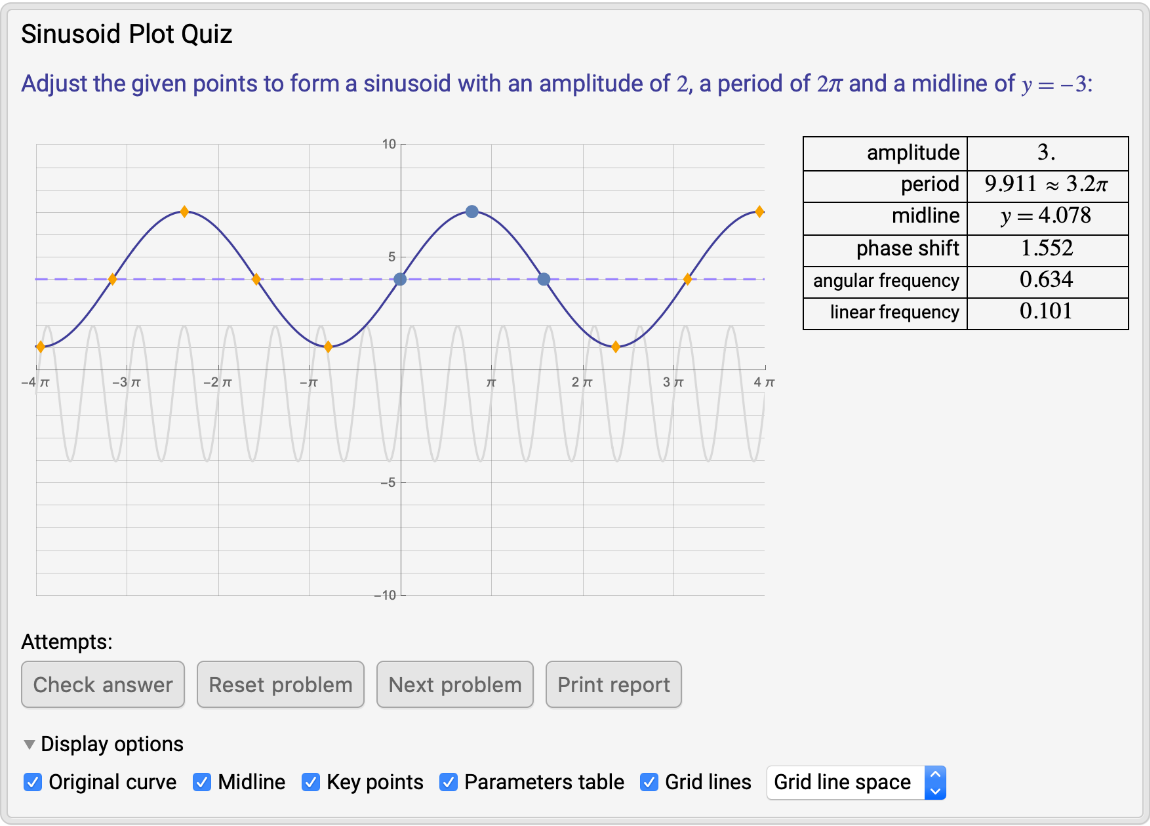Disable the Original curve checkbox
This screenshot has height=826, width=1150.
pos(33,782)
